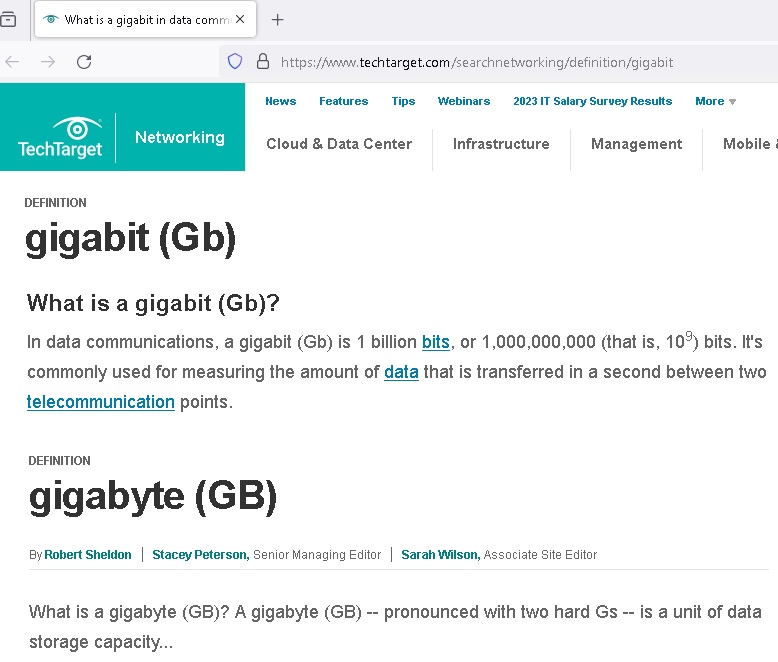Follow the 'bits' hyperlink
778x662 pixels.
(x=435, y=342)
